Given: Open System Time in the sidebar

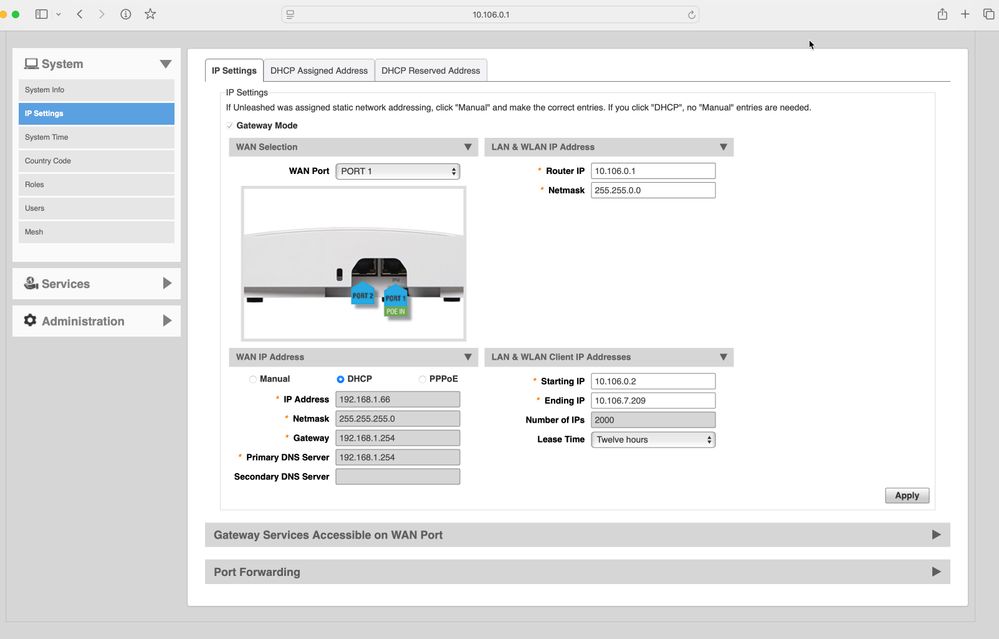Looking at the screenshot, I should click(x=96, y=137).
